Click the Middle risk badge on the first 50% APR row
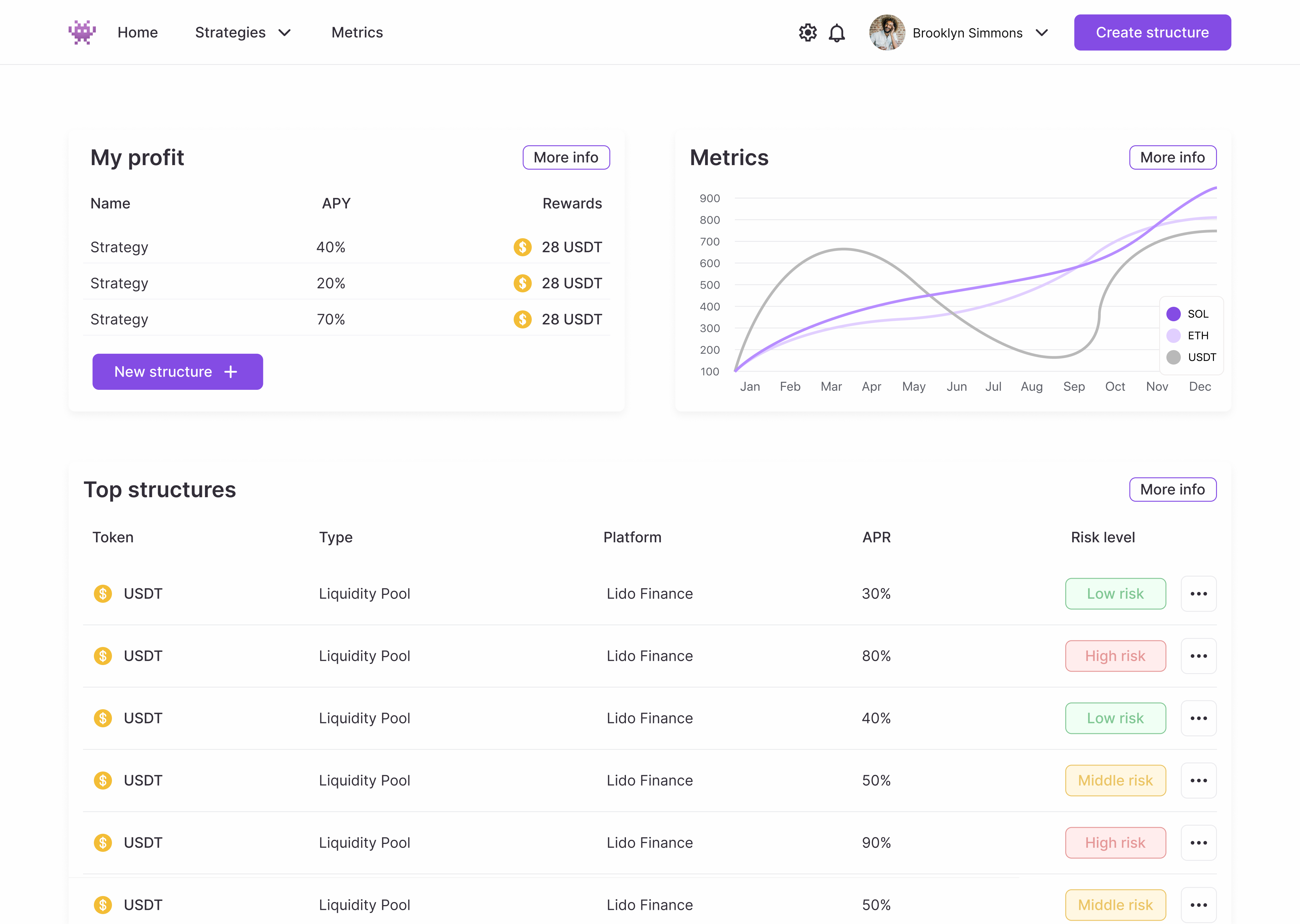 click(1115, 780)
